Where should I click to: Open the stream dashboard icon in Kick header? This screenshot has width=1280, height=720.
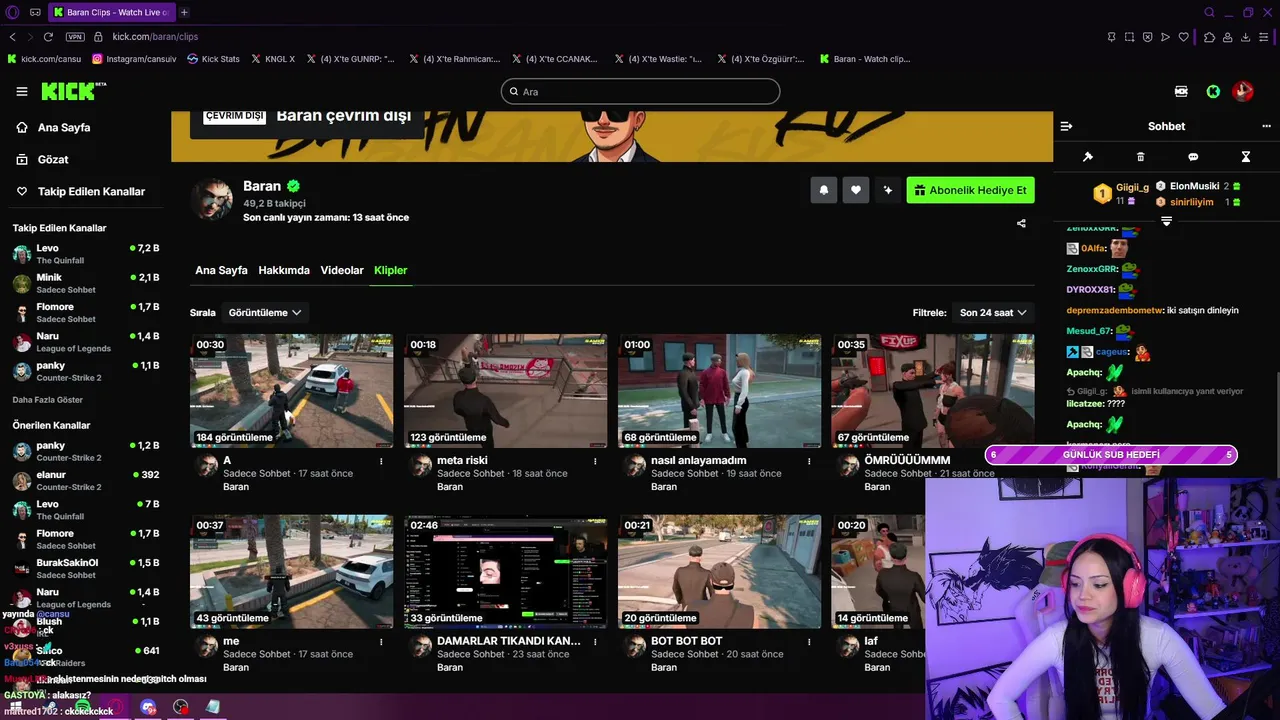[1181, 91]
